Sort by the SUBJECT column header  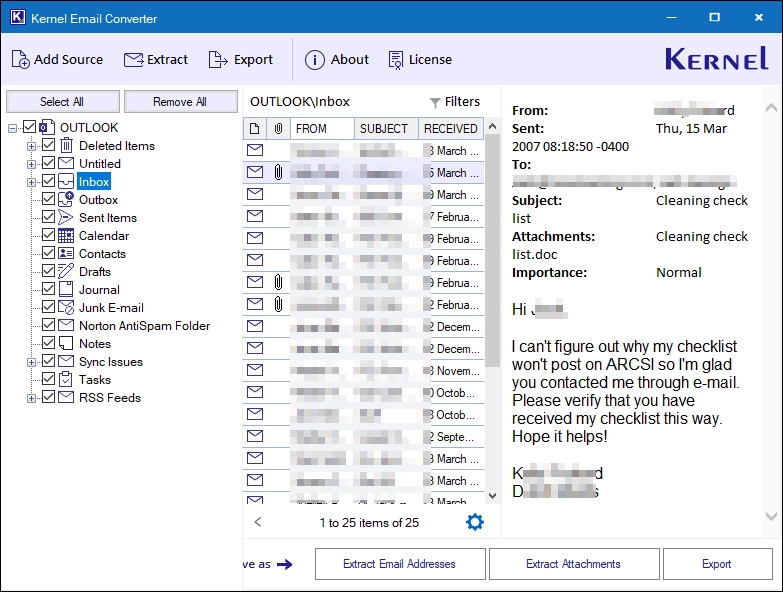386,129
